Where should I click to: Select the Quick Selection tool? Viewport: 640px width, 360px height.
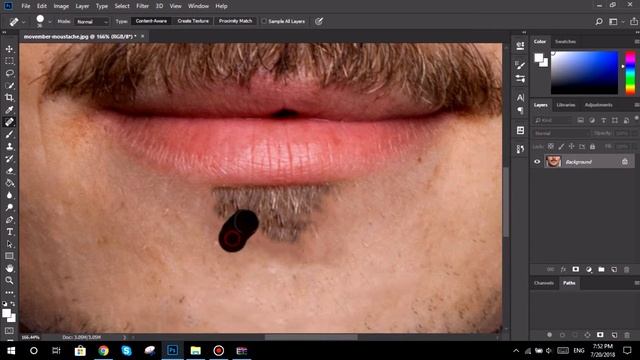(x=9, y=85)
